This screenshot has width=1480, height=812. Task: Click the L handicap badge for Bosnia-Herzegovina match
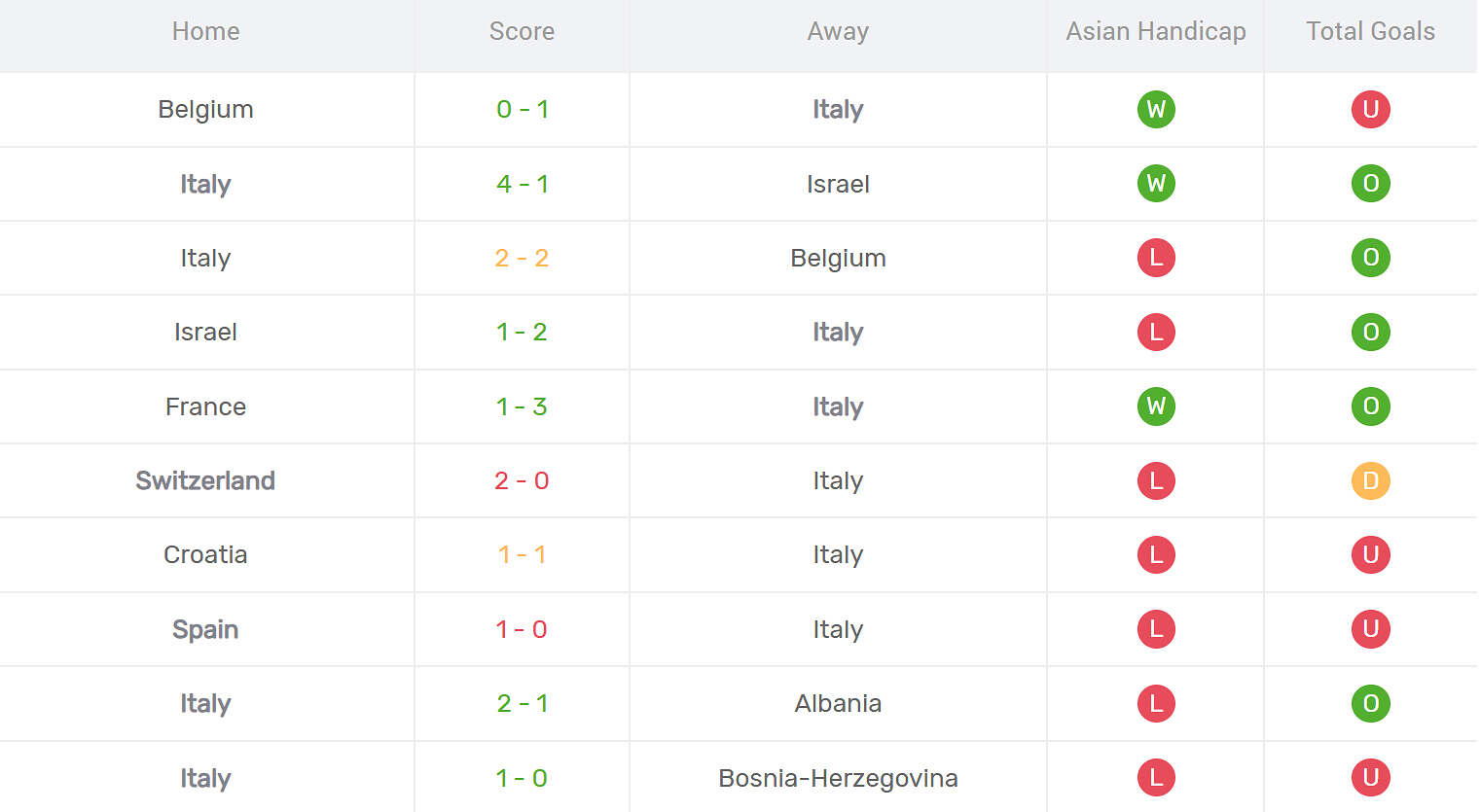click(x=1156, y=778)
